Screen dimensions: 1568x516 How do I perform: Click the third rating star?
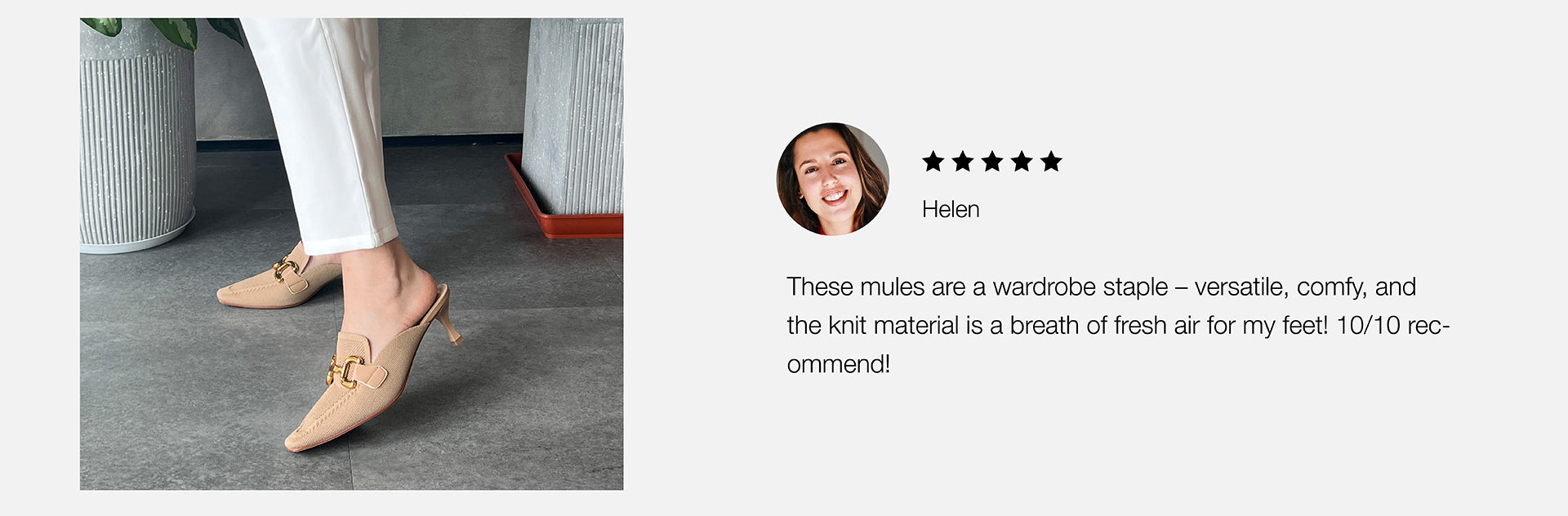click(x=992, y=162)
